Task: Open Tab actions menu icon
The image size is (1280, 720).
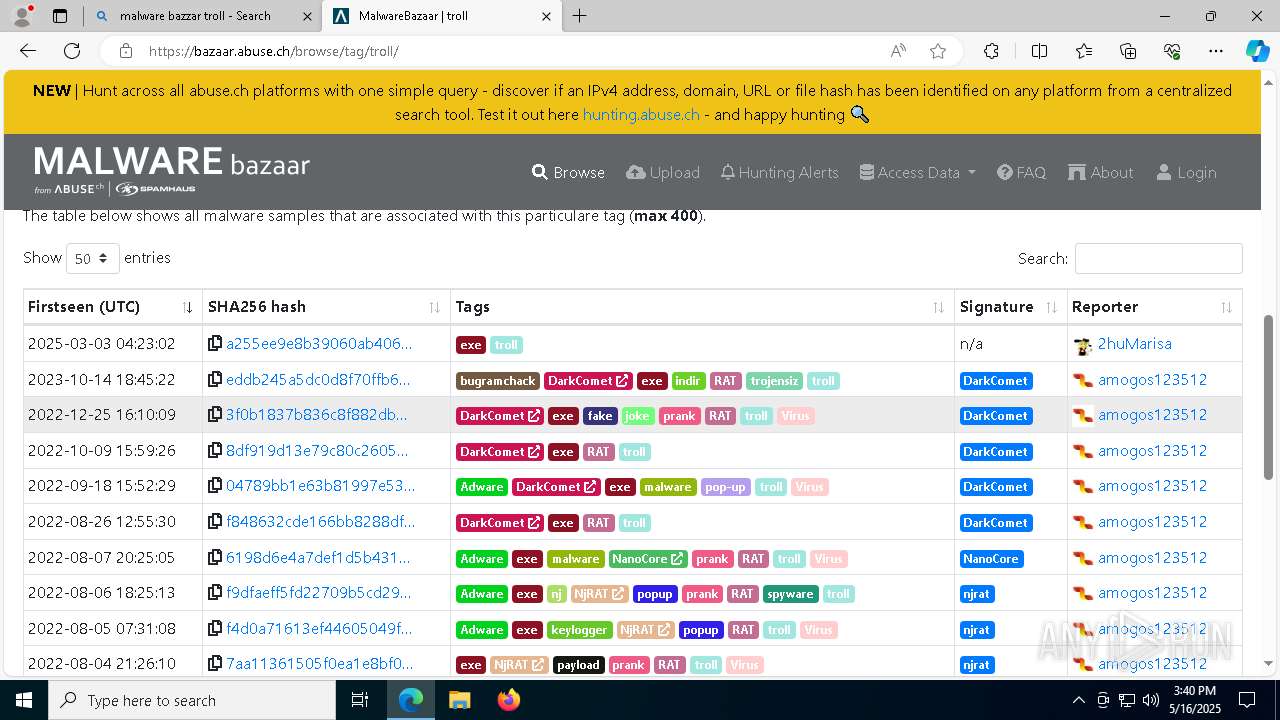Action: [x=60, y=16]
